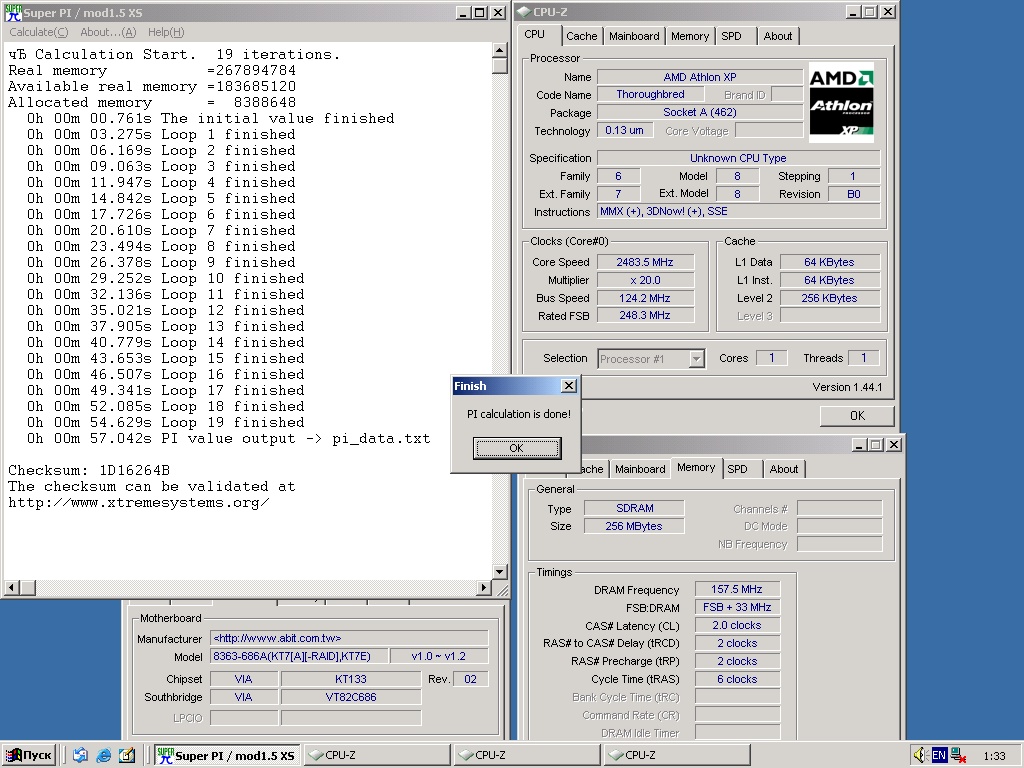Viewport: 1024px width, 768px height.
Task: Click the Socket A (462) package field
Action: 700,112
